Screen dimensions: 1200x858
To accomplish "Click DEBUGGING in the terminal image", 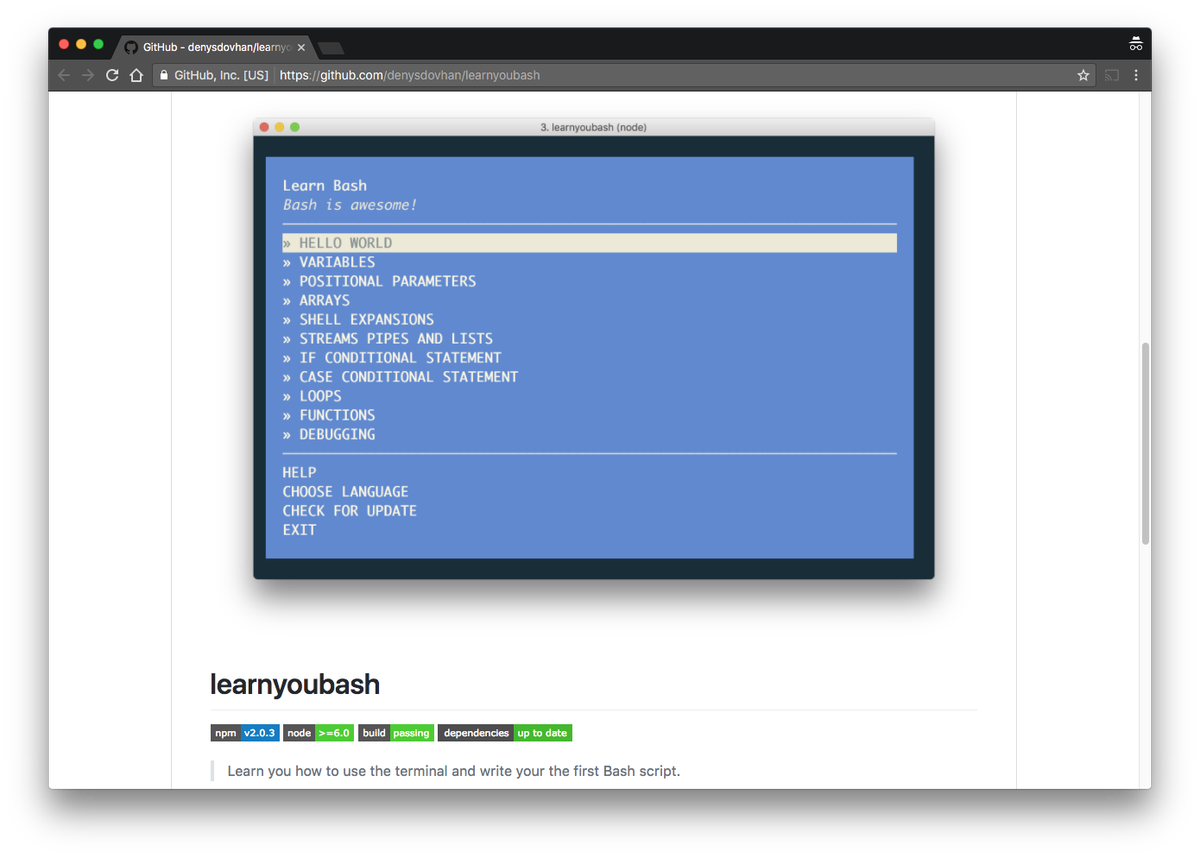I will (x=337, y=434).
